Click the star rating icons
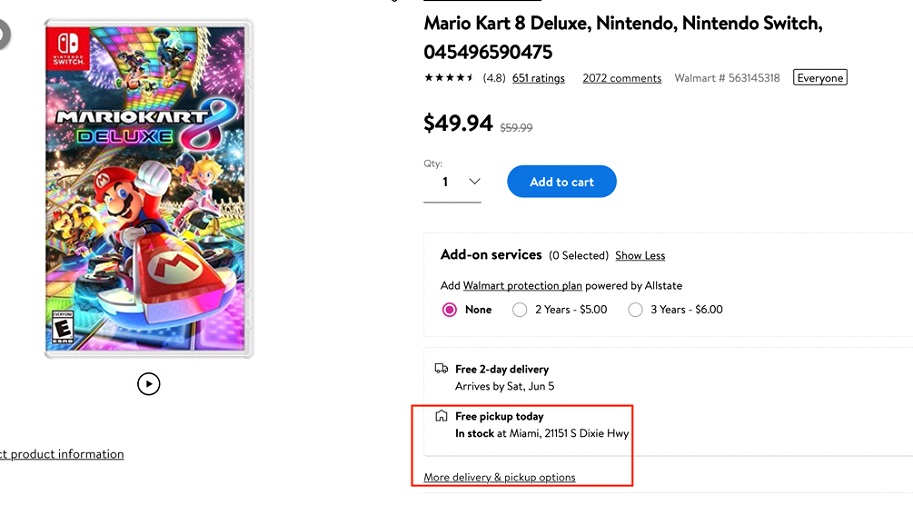The width and height of the screenshot is (913, 507). click(449, 78)
